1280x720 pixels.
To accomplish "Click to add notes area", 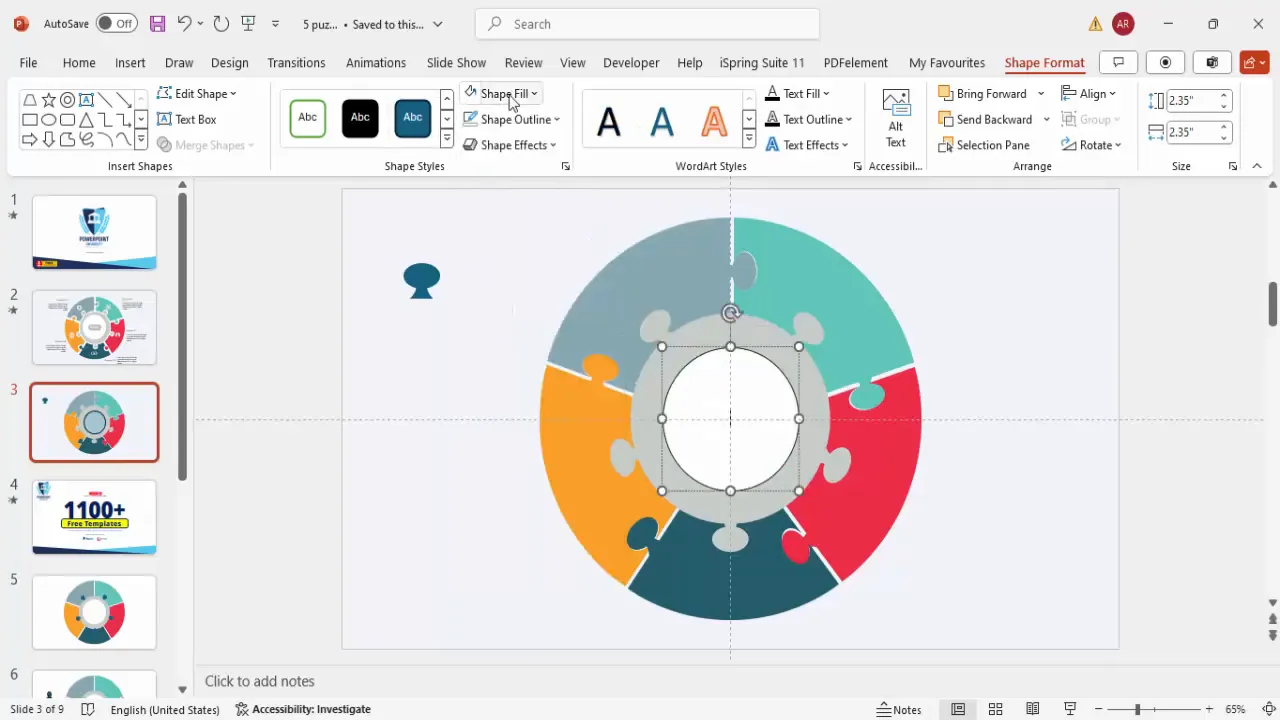I will coord(260,681).
